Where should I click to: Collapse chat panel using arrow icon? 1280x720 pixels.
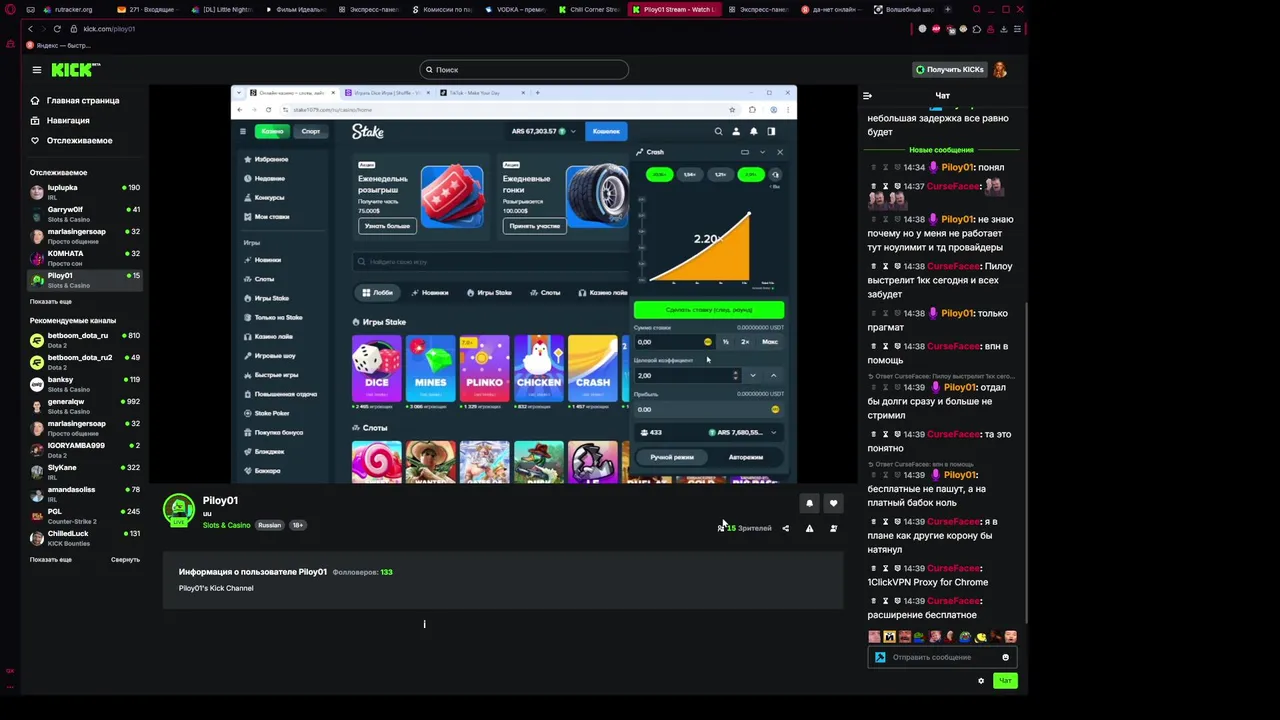[867, 96]
